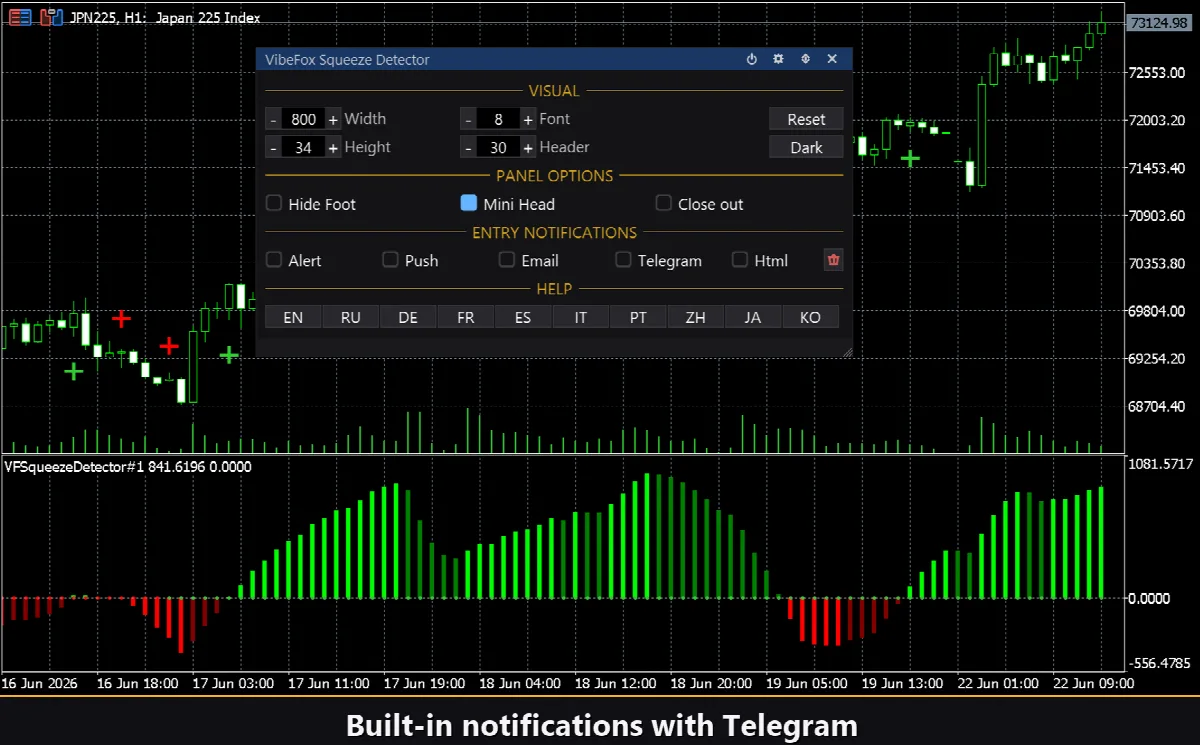1200x745 pixels.
Task: Check the Telegram notification box
Action: pos(623,260)
